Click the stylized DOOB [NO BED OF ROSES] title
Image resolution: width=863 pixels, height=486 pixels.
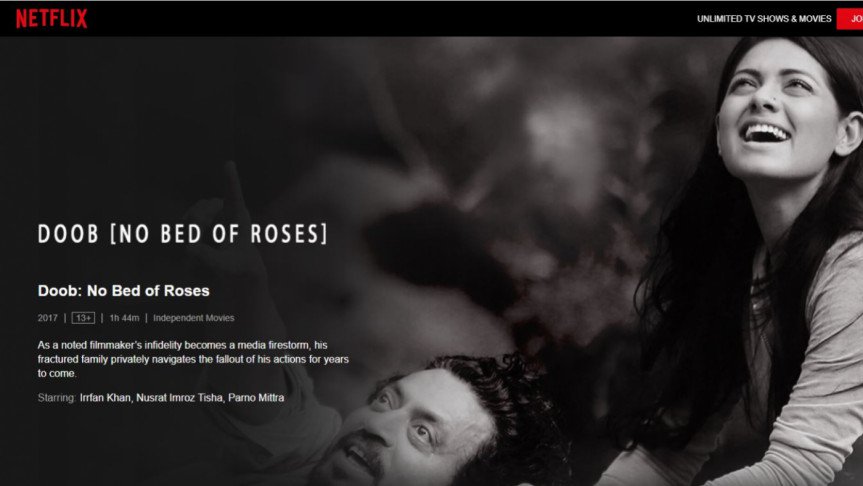point(182,234)
